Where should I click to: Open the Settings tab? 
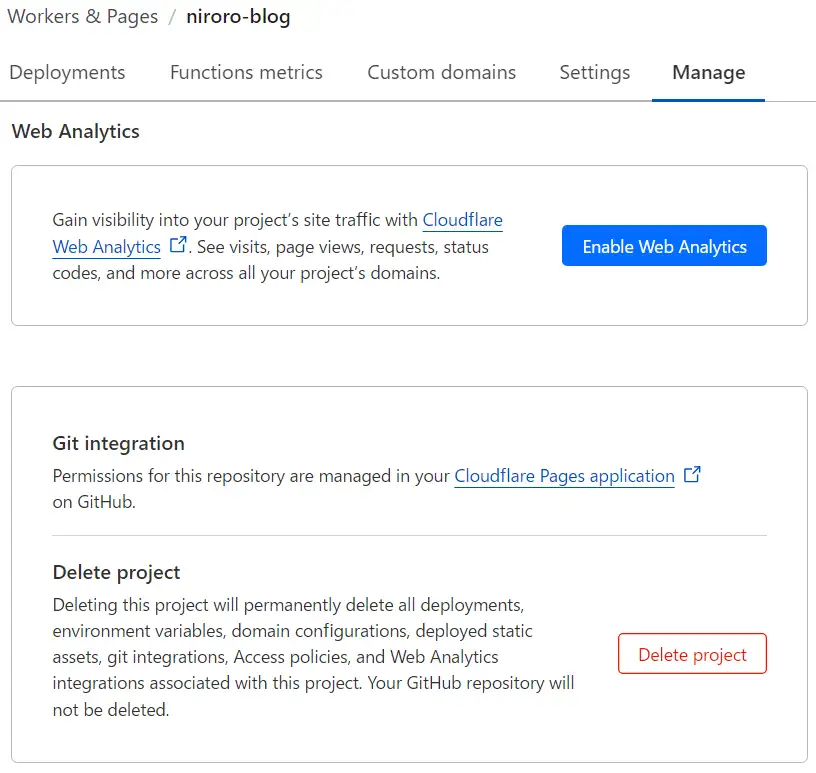tap(594, 72)
